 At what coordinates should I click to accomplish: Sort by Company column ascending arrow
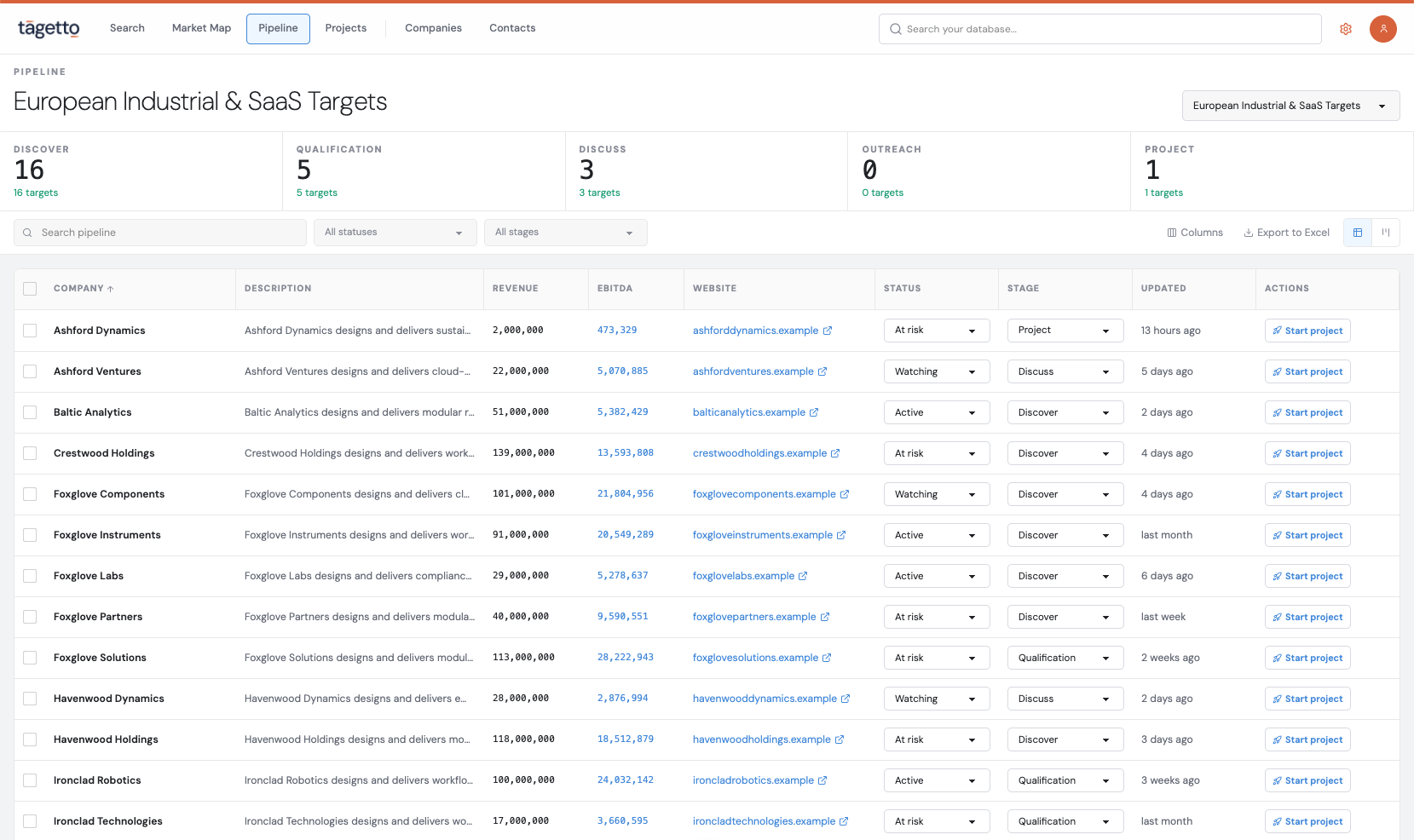coord(111,289)
